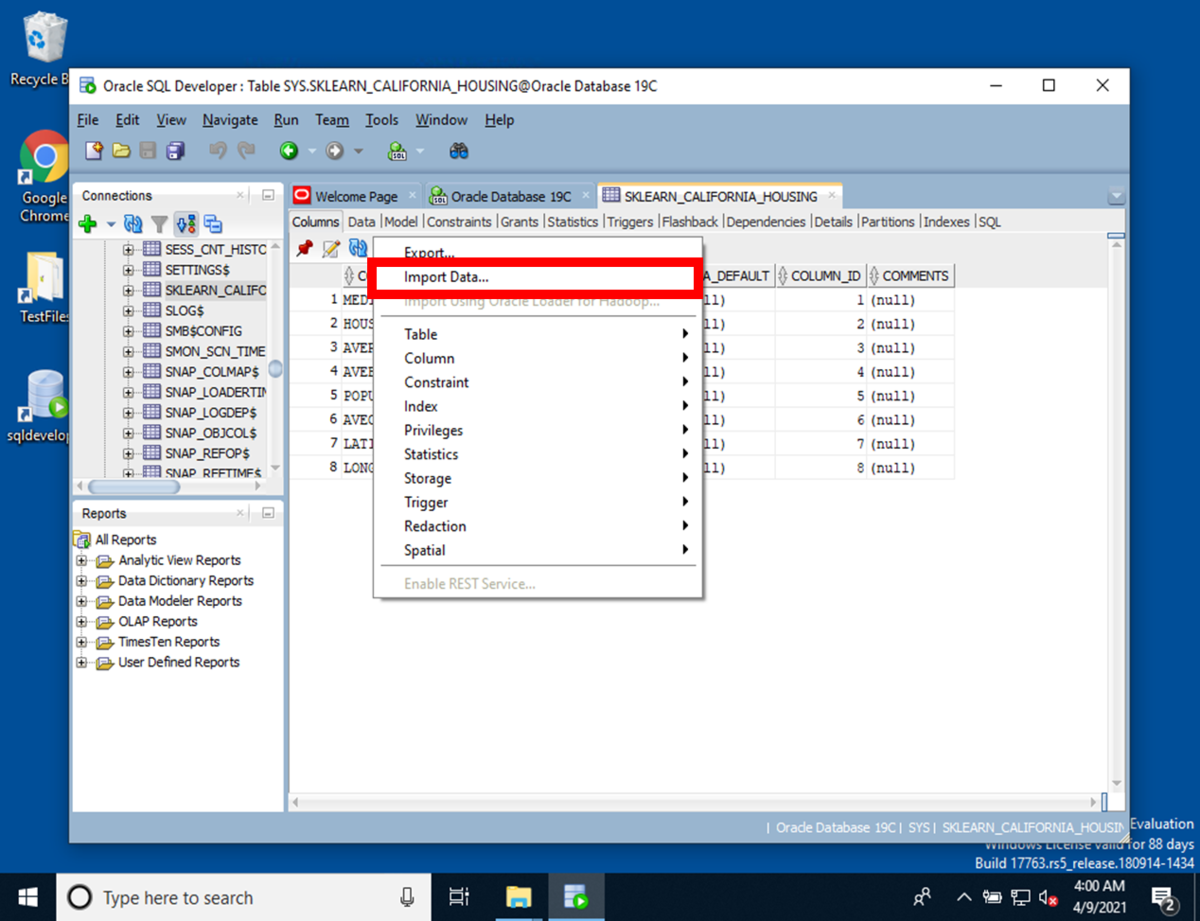Click the muted volume tray icon
Screen dimensions: 1200x921
(x=1049, y=897)
